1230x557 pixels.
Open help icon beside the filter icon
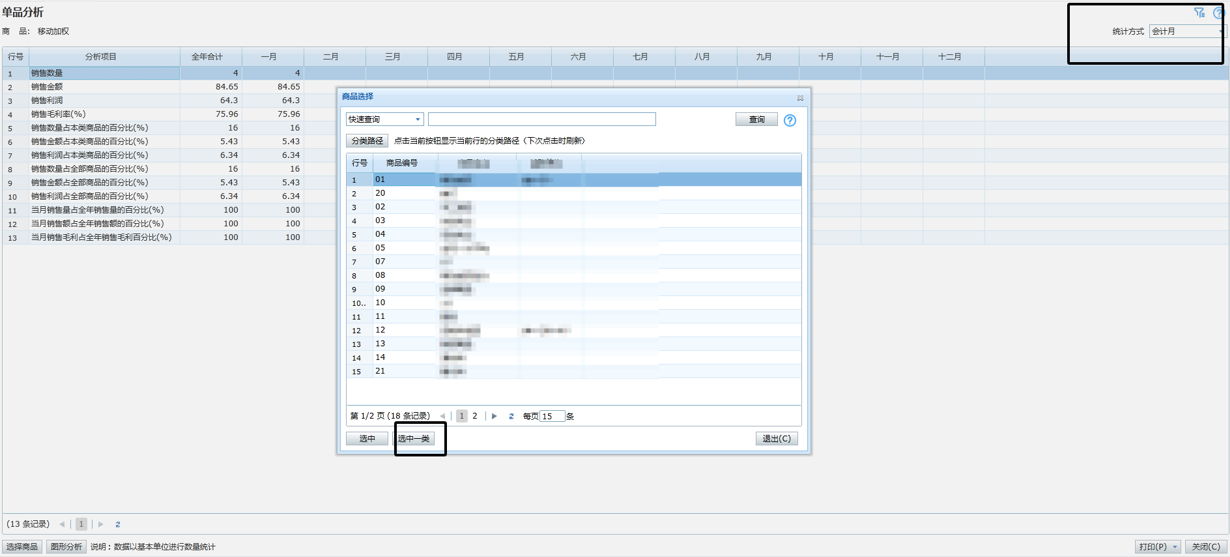1219,13
